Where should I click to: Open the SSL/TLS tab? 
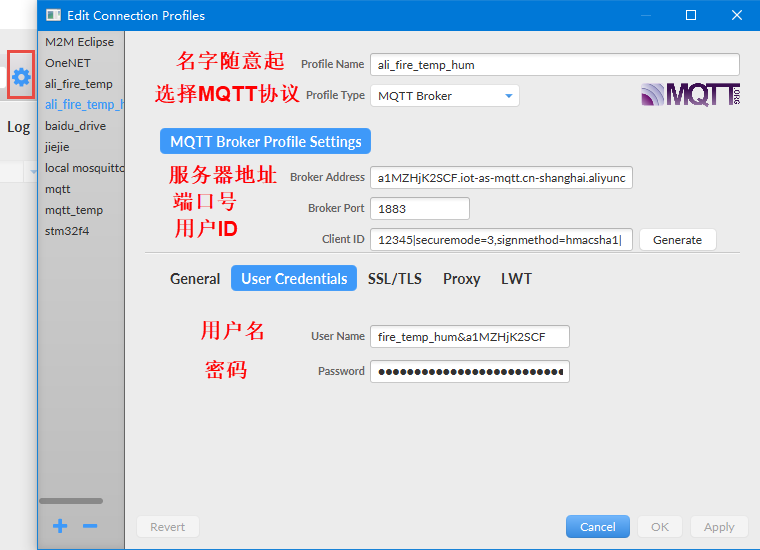click(x=395, y=279)
